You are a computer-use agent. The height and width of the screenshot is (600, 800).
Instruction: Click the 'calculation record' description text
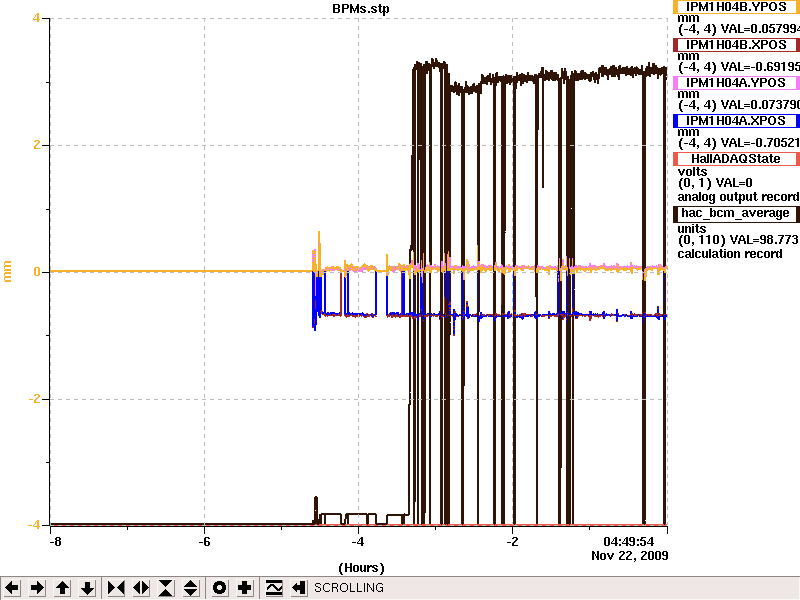coord(730,254)
